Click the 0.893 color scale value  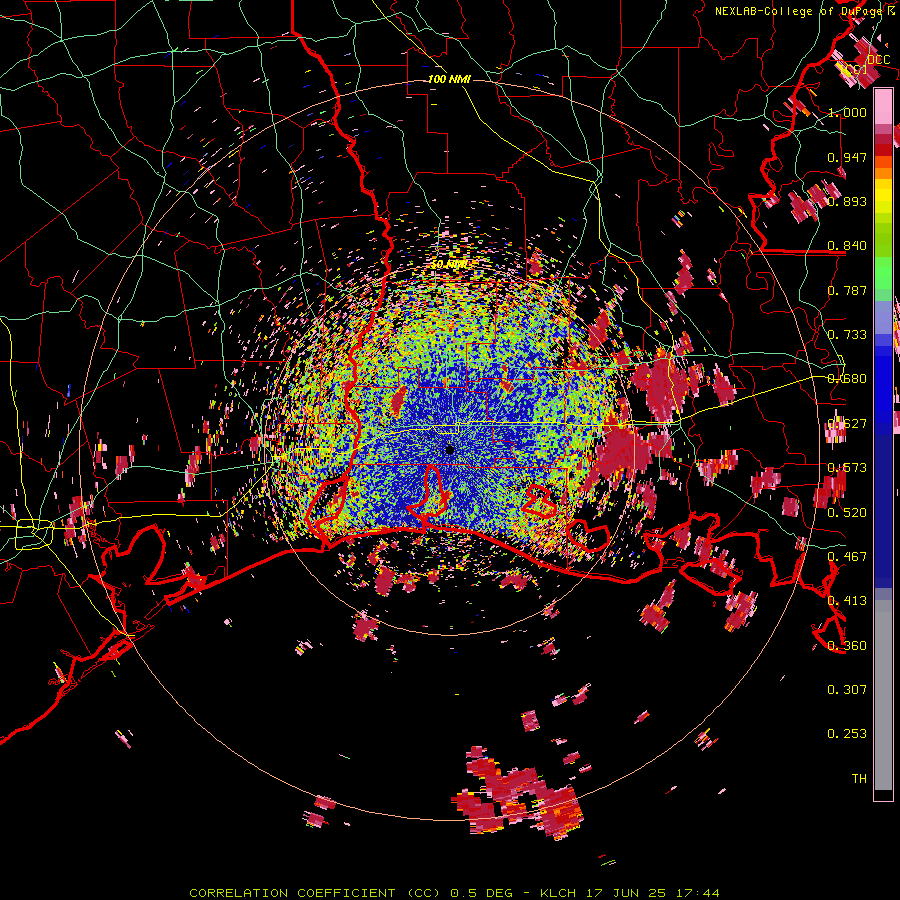(x=847, y=201)
